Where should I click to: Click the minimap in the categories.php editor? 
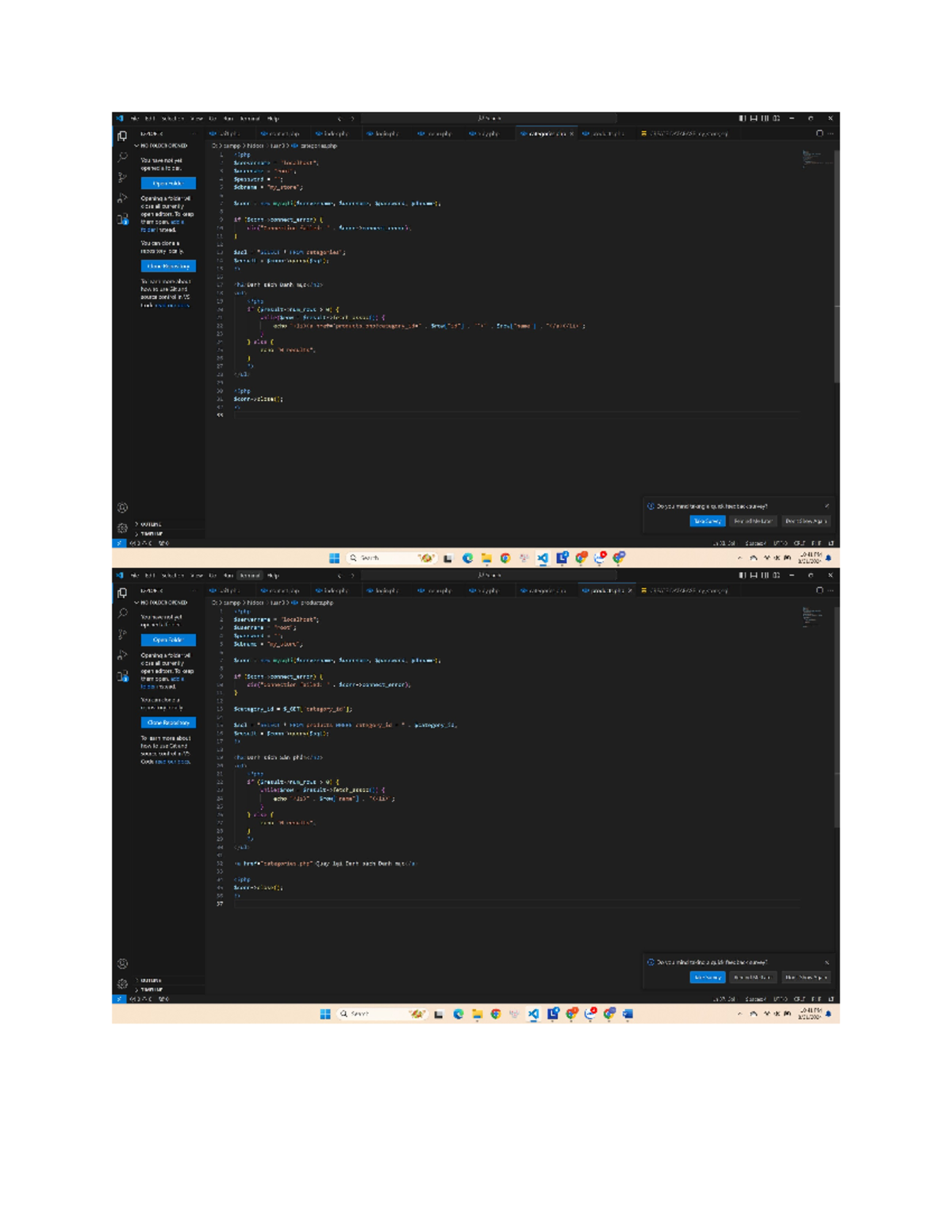[817, 159]
